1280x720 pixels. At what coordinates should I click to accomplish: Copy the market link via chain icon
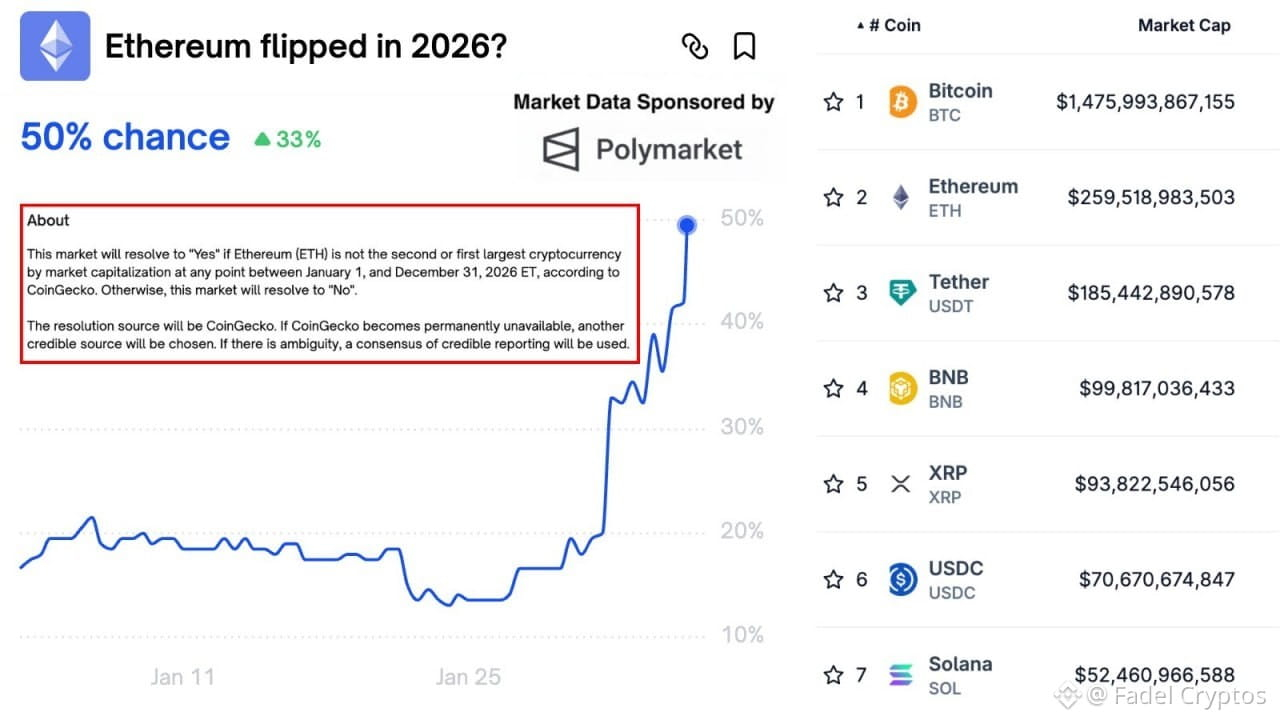pos(694,46)
